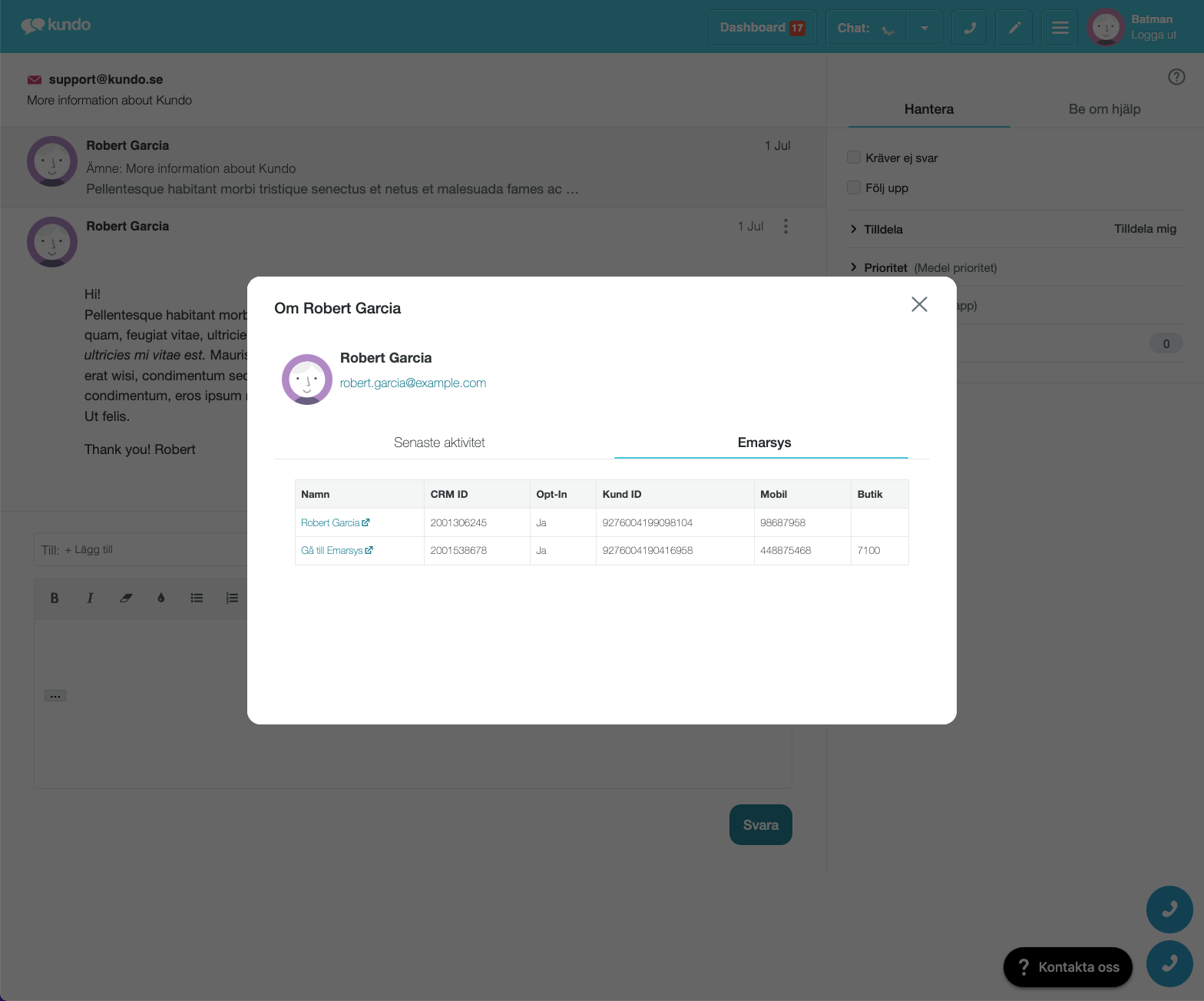The width and height of the screenshot is (1204, 1001).
Task: Click the Svara button
Action: click(x=761, y=825)
